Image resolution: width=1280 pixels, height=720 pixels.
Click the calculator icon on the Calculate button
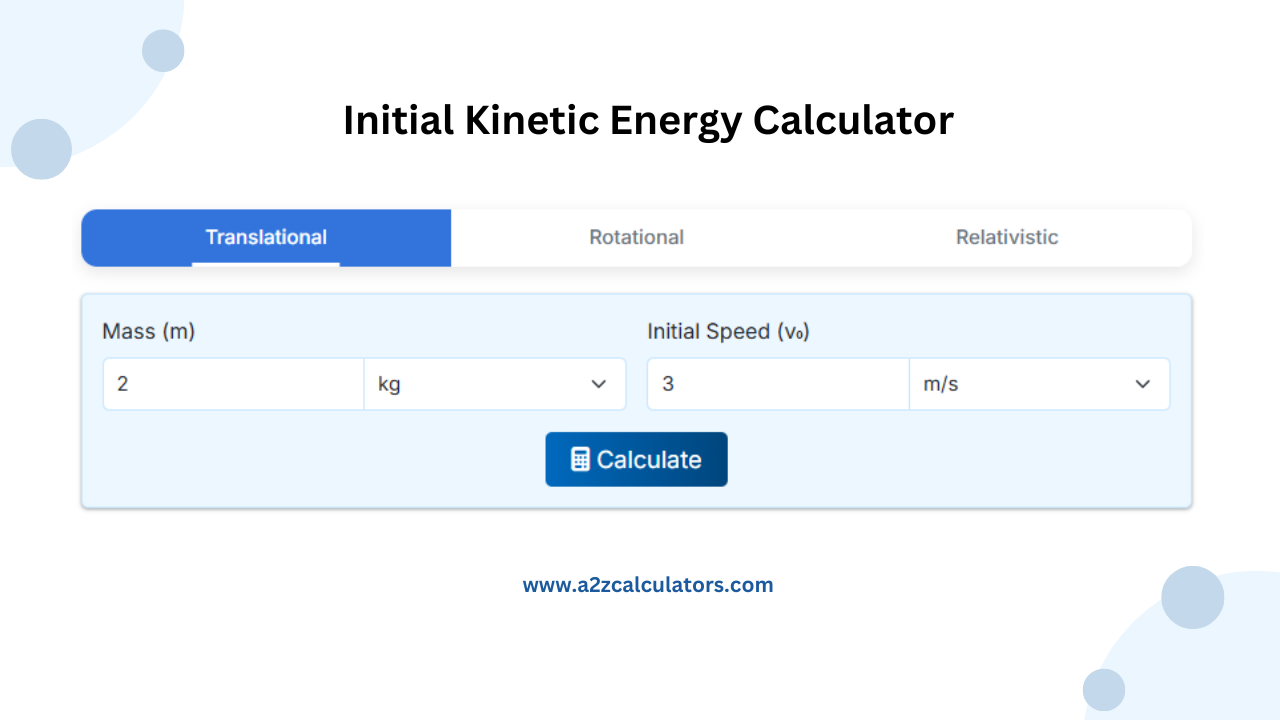click(578, 459)
